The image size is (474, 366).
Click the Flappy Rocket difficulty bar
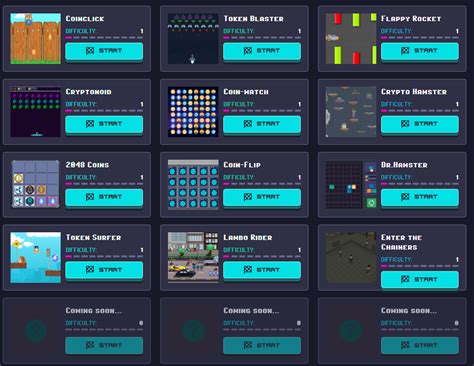coord(420,38)
